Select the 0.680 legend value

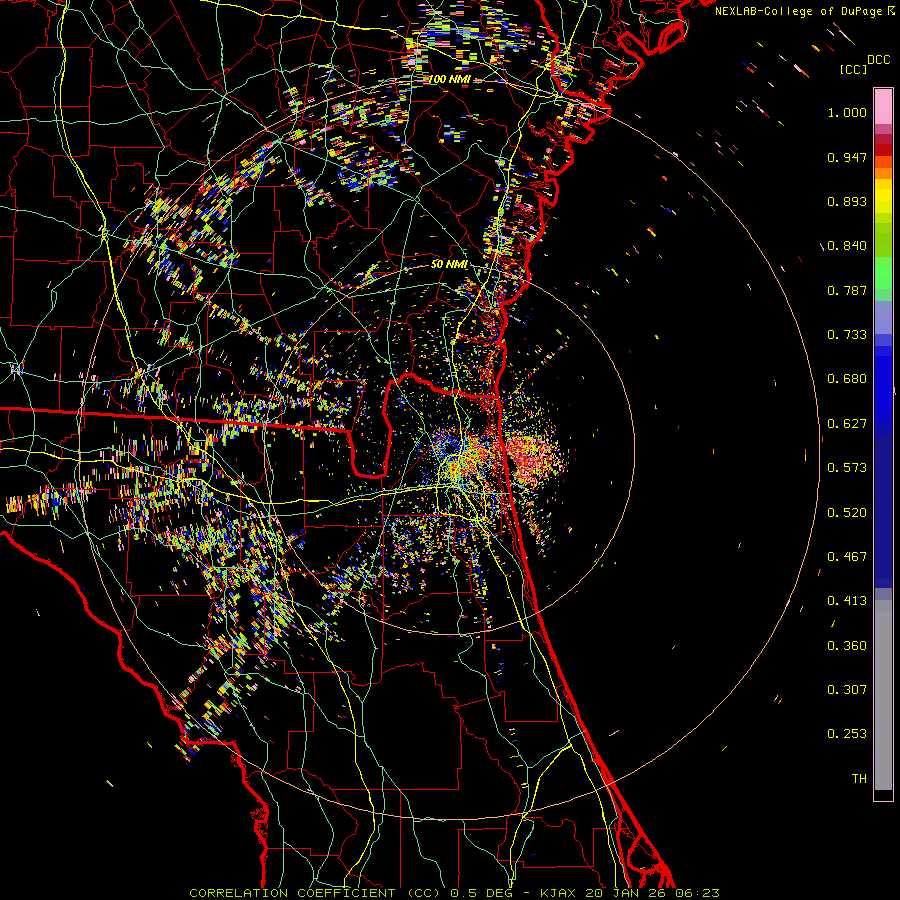[x=847, y=379]
